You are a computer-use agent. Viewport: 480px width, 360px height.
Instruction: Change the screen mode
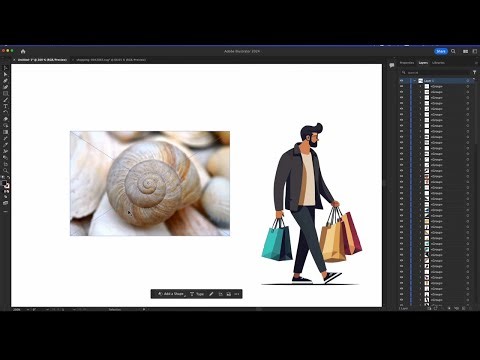pyautogui.click(x=5, y=203)
